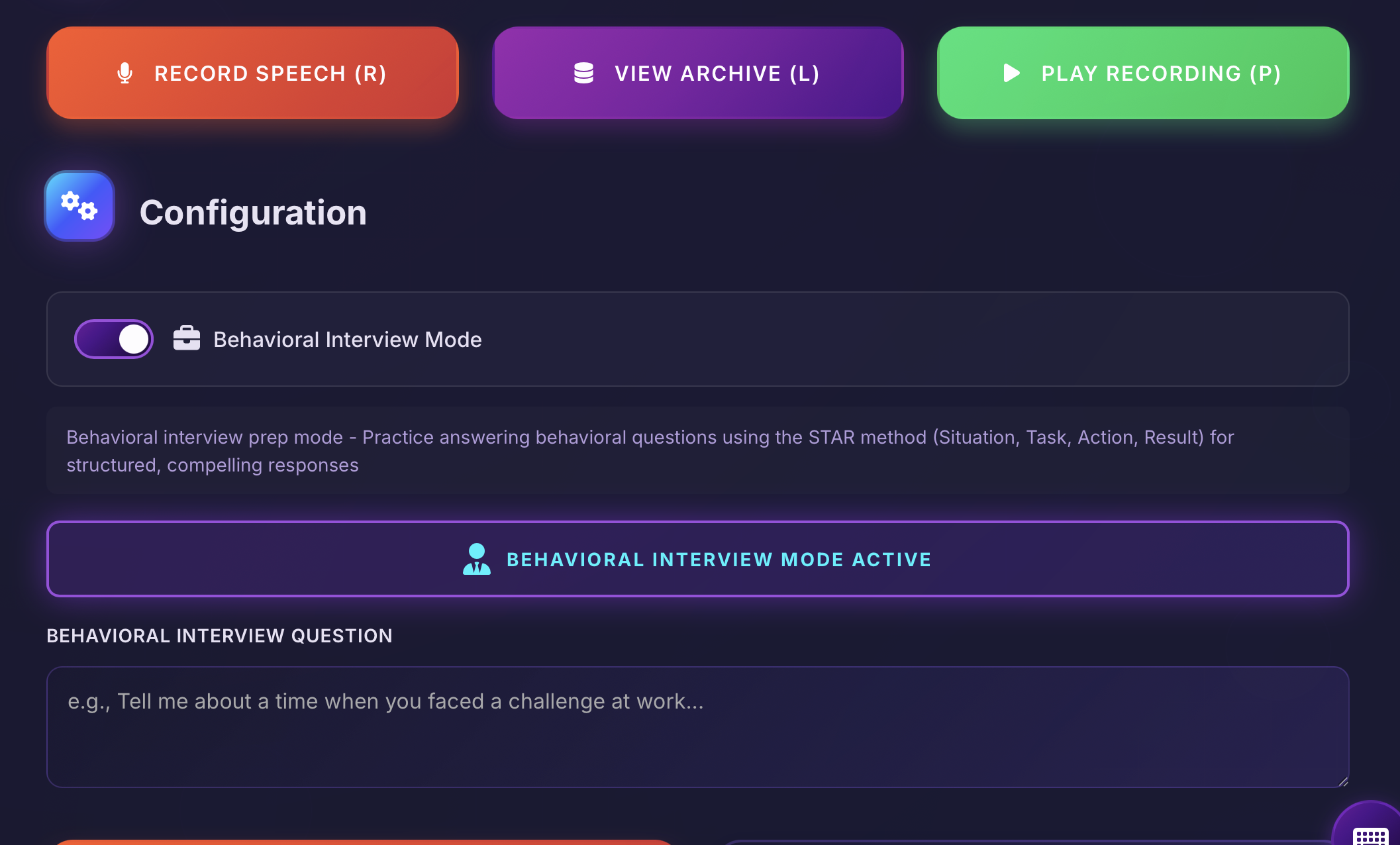
Task: Click the microphone icon on Record Speech
Action: click(x=125, y=73)
